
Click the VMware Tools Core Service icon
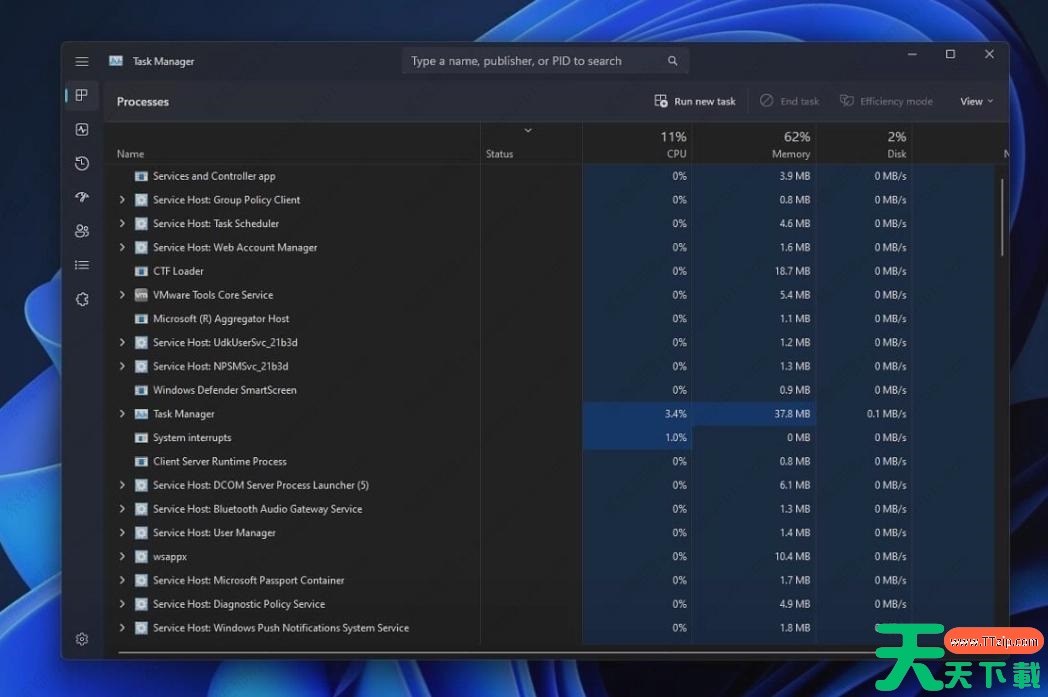(x=141, y=295)
